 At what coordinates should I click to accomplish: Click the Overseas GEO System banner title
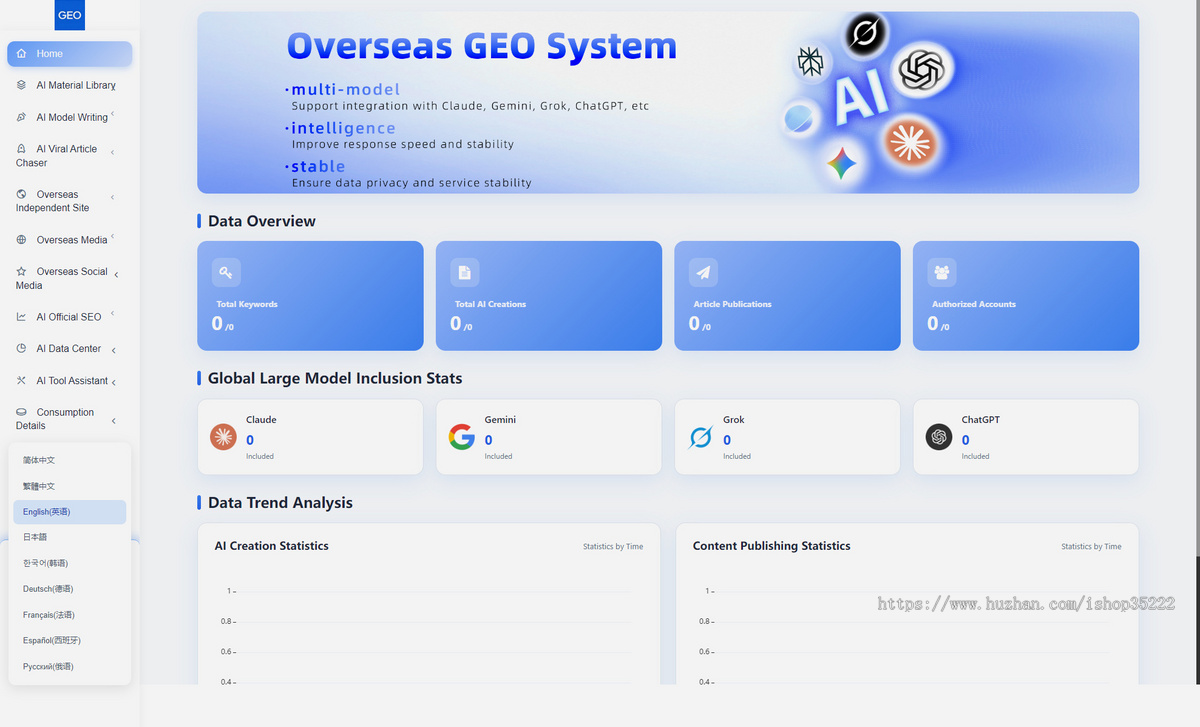(x=482, y=46)
